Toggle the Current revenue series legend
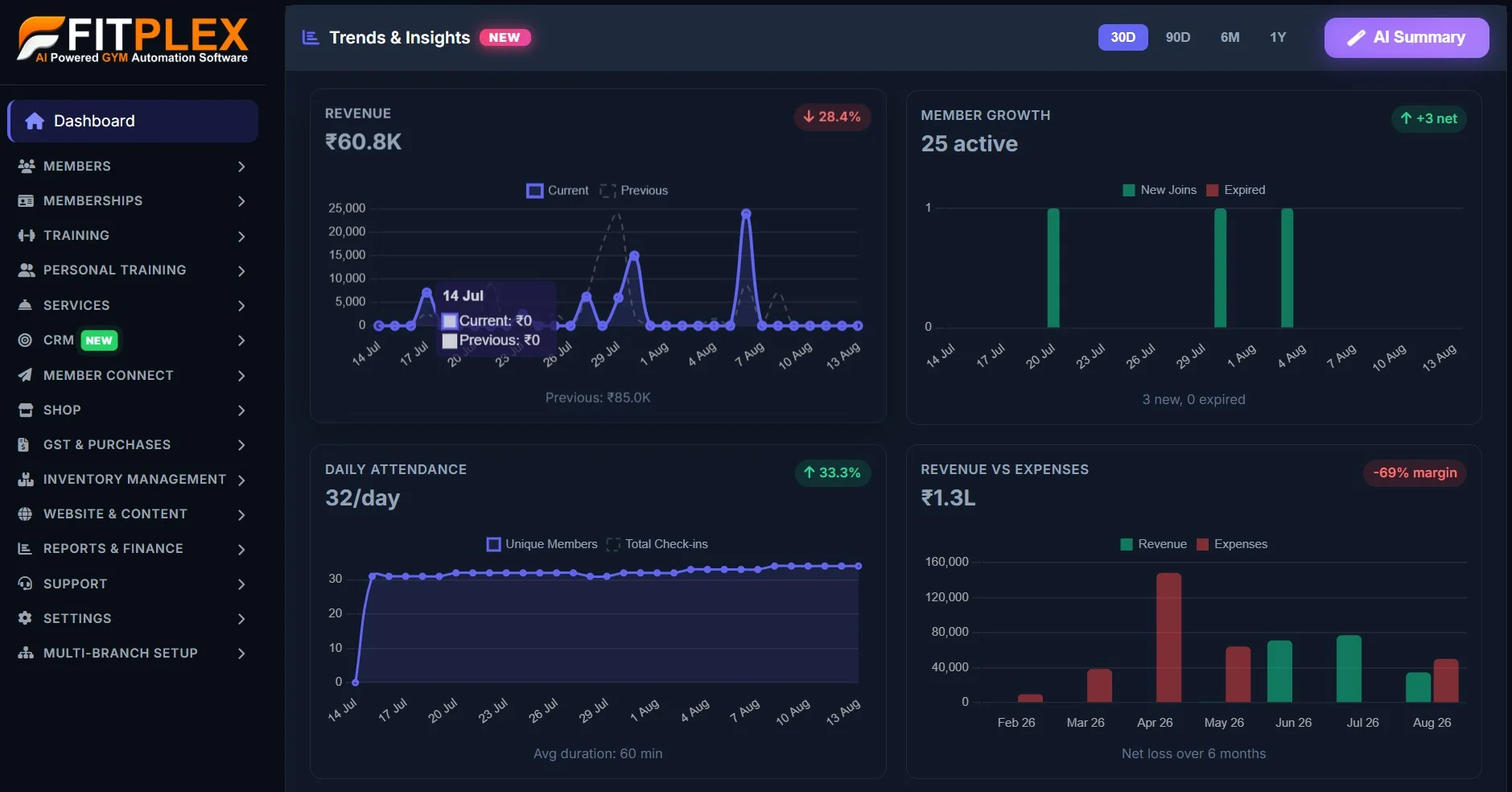 [x=558, y=191]
